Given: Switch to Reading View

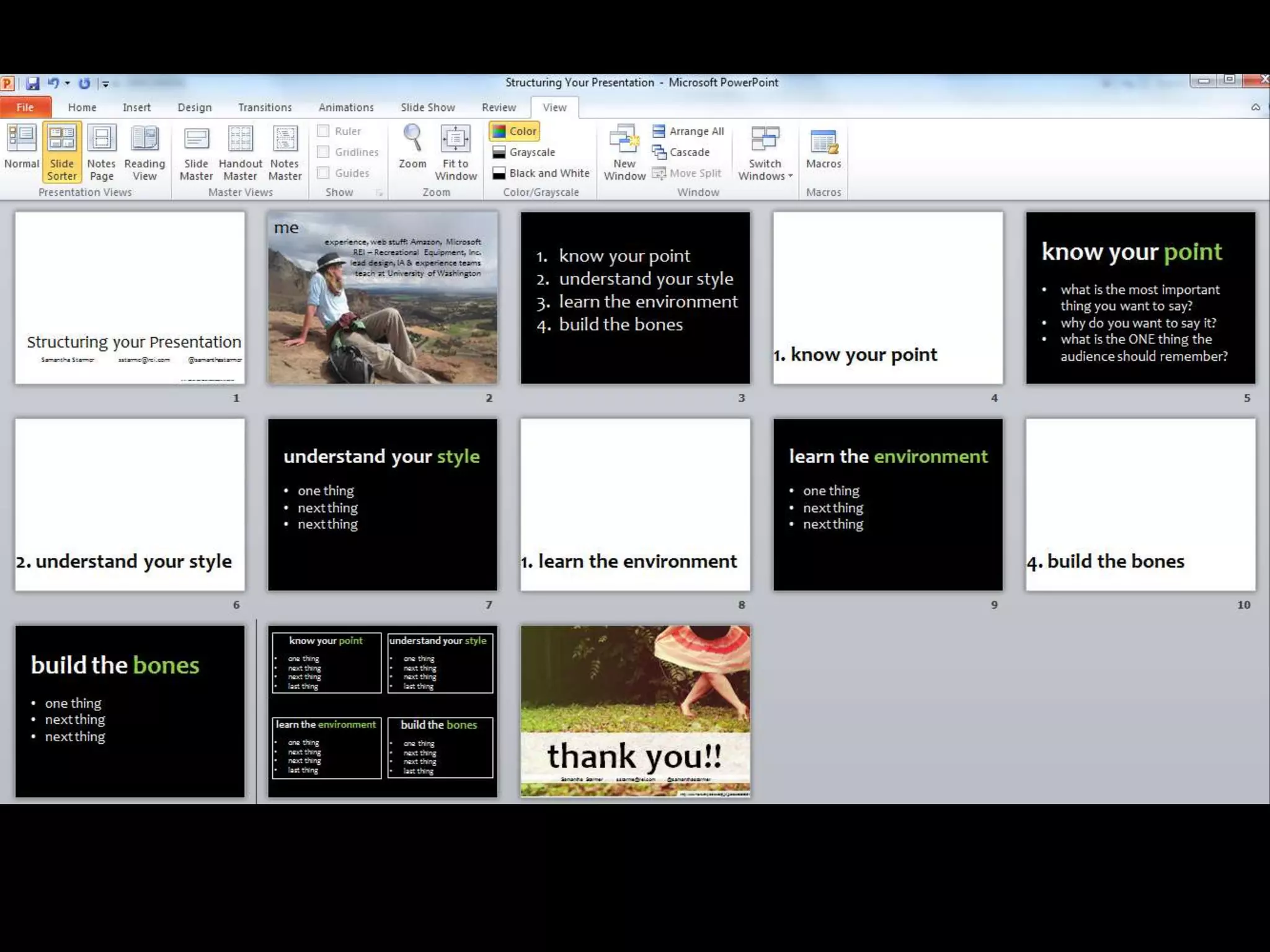Looking at the screenshot, I should pyautogui.click(x=144, y=152).
